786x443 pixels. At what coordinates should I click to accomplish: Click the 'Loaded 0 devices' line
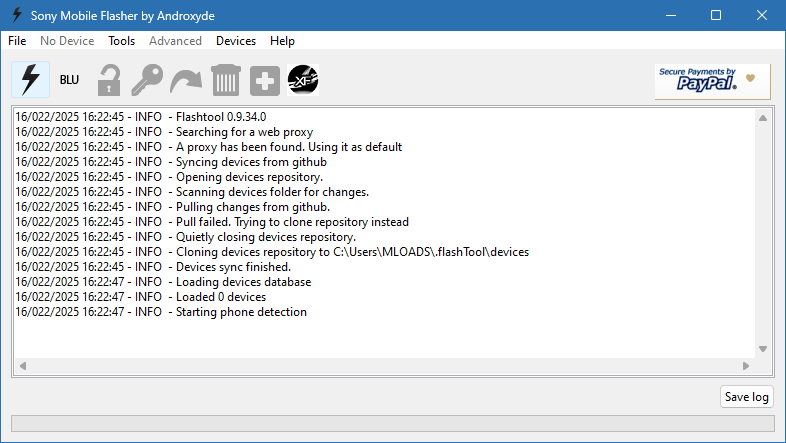pyautogui.click(x=140, y=297)
